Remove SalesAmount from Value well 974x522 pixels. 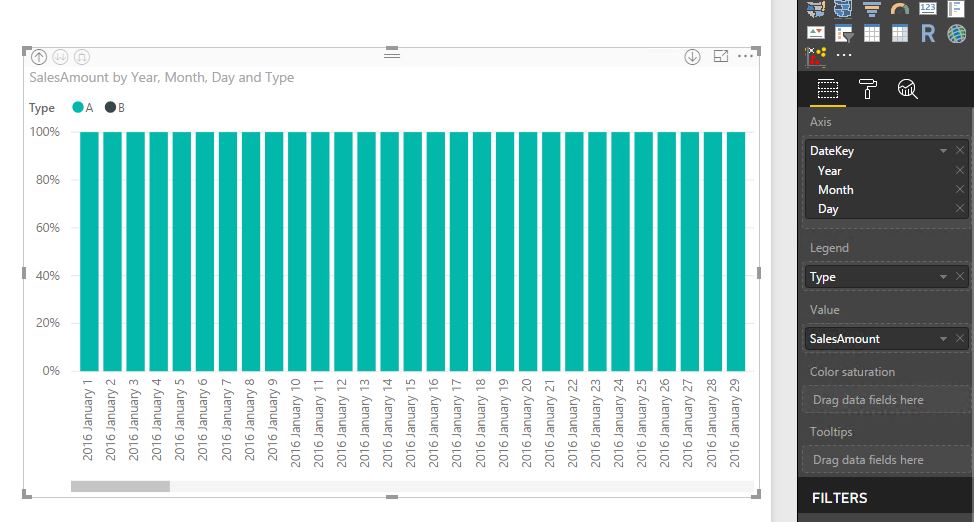960,339
